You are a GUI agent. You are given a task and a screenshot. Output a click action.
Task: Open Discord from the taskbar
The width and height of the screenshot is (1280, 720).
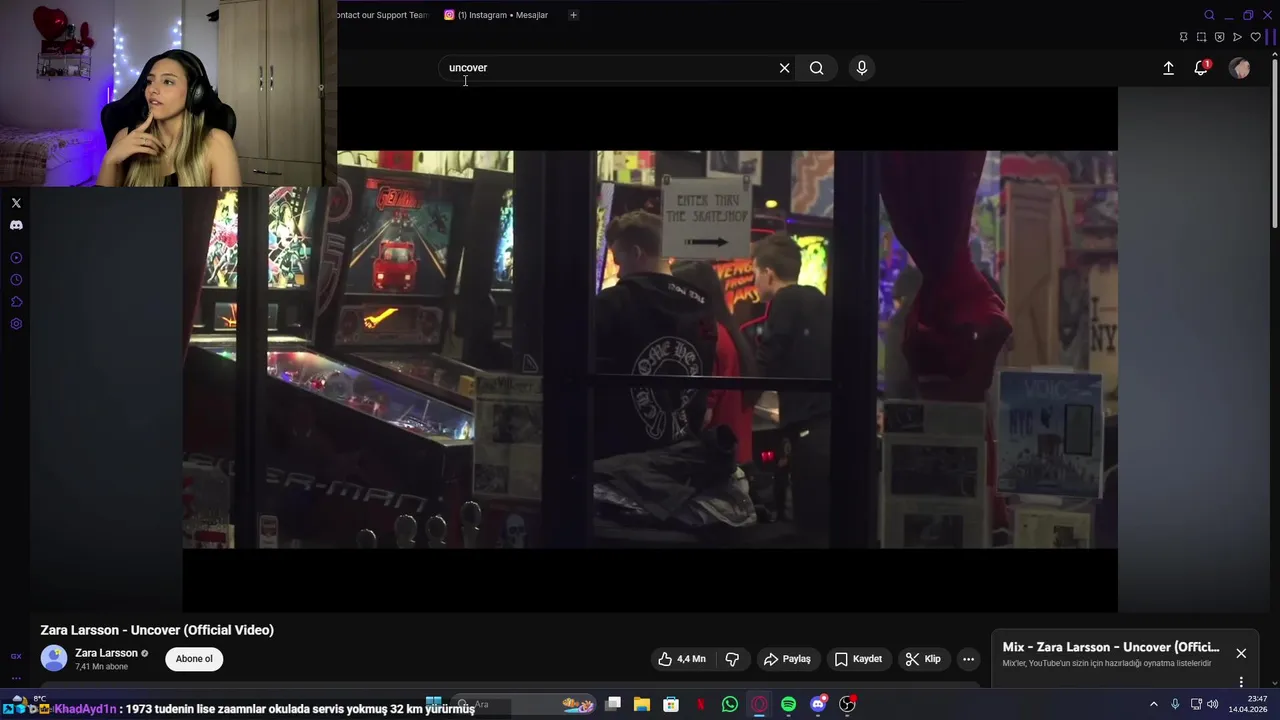(818, 705)
